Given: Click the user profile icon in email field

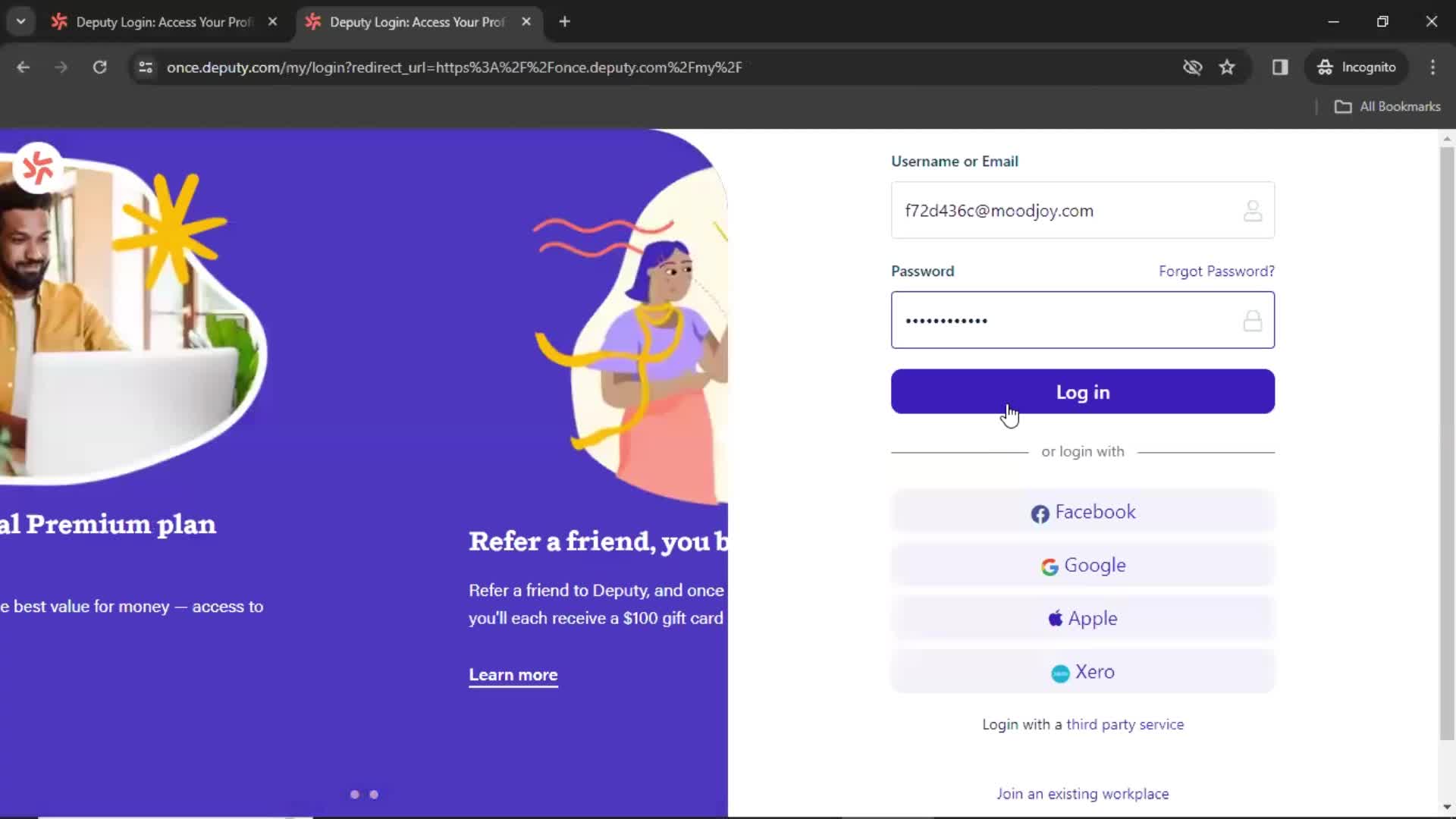Looking at the screenshot, I should (x=1252, y=211).
